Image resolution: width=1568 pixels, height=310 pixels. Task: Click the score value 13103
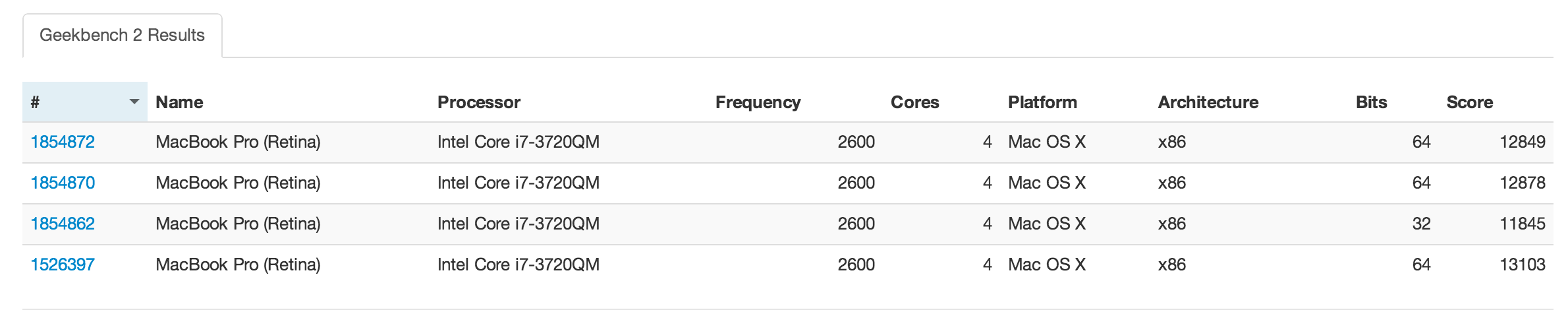coord(1522,264)
